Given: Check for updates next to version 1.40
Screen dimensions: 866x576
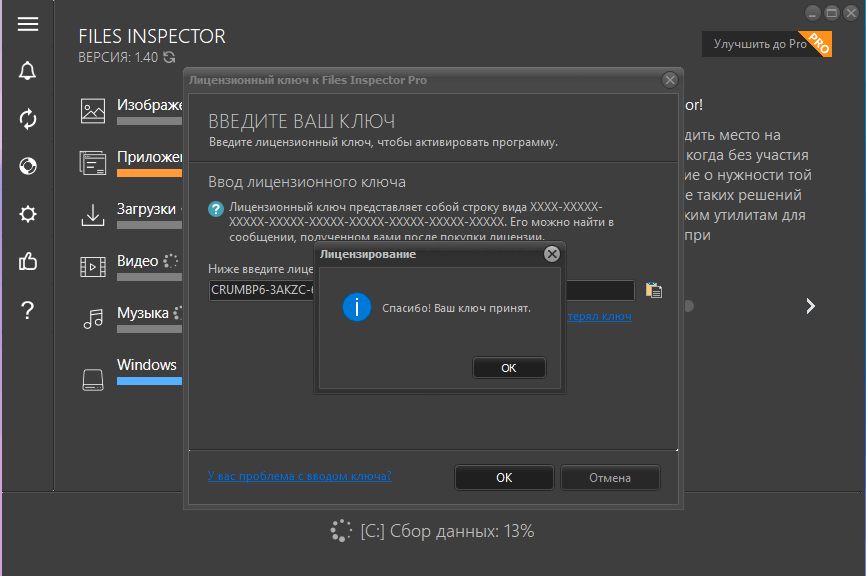Looking at the screenshot, I should 169,57.
